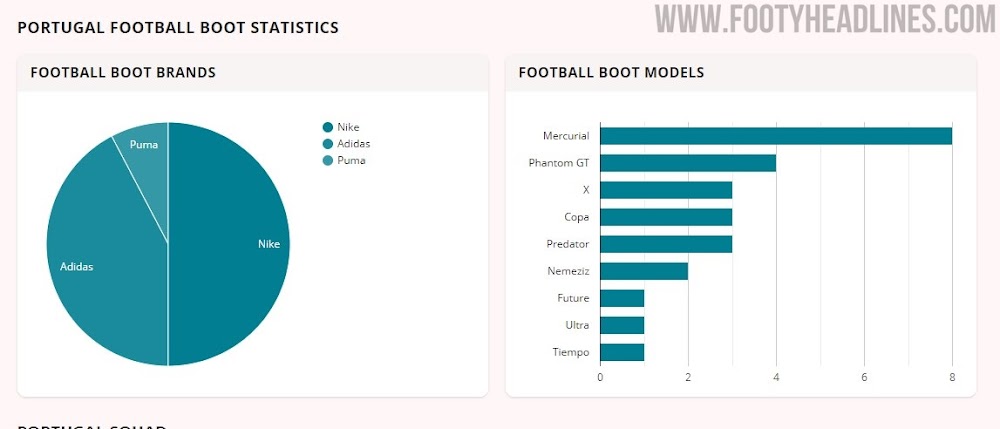Screen dimensions: 1000x429
Task: Click the footyheadlines.com watermark
Action: pos(824,20)
